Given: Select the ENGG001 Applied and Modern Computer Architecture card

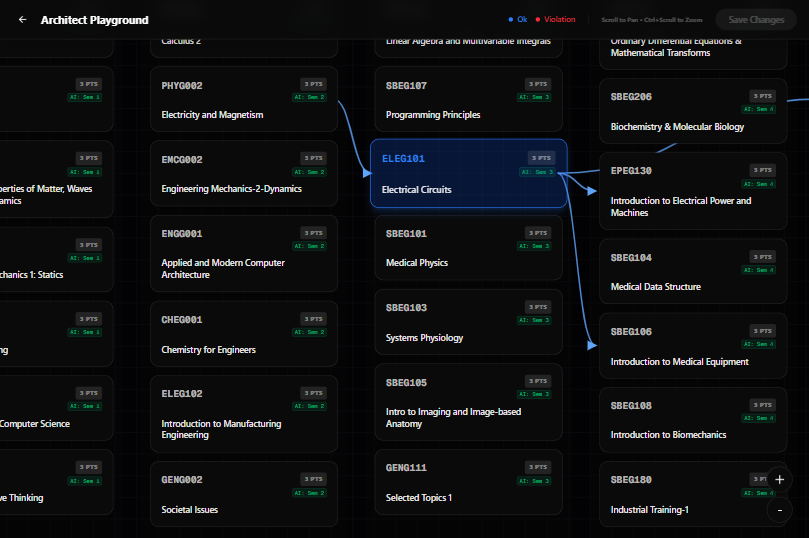Looking at the screenshot, I should 244,253.
